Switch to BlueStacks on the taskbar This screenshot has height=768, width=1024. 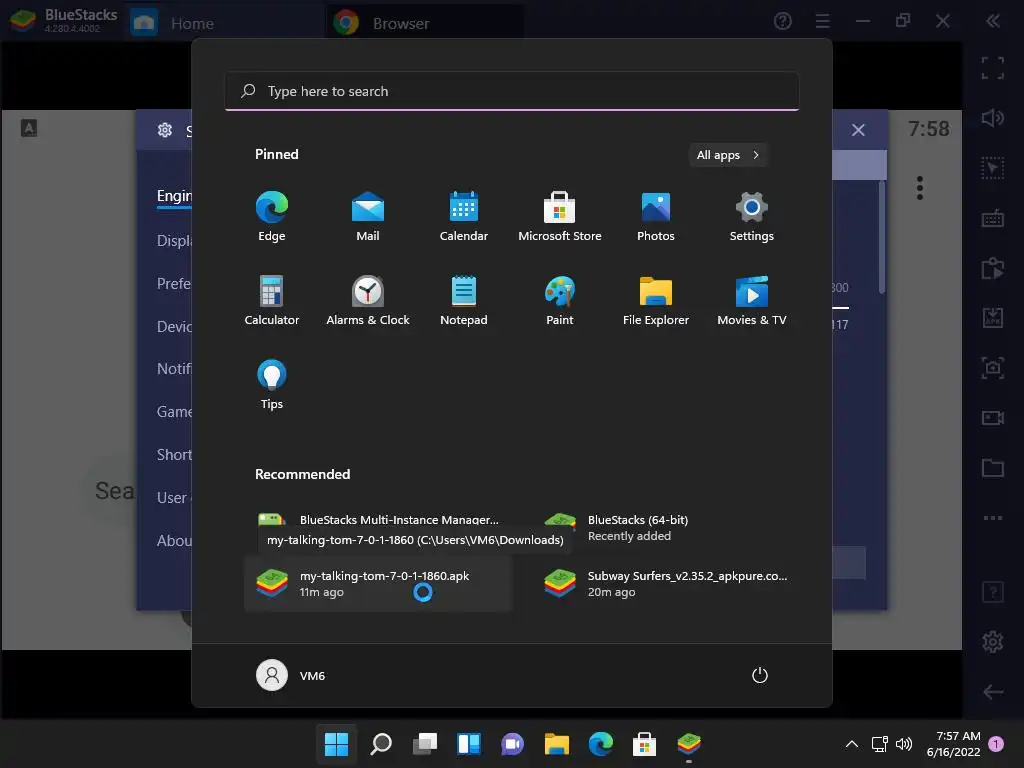[689, 744]
